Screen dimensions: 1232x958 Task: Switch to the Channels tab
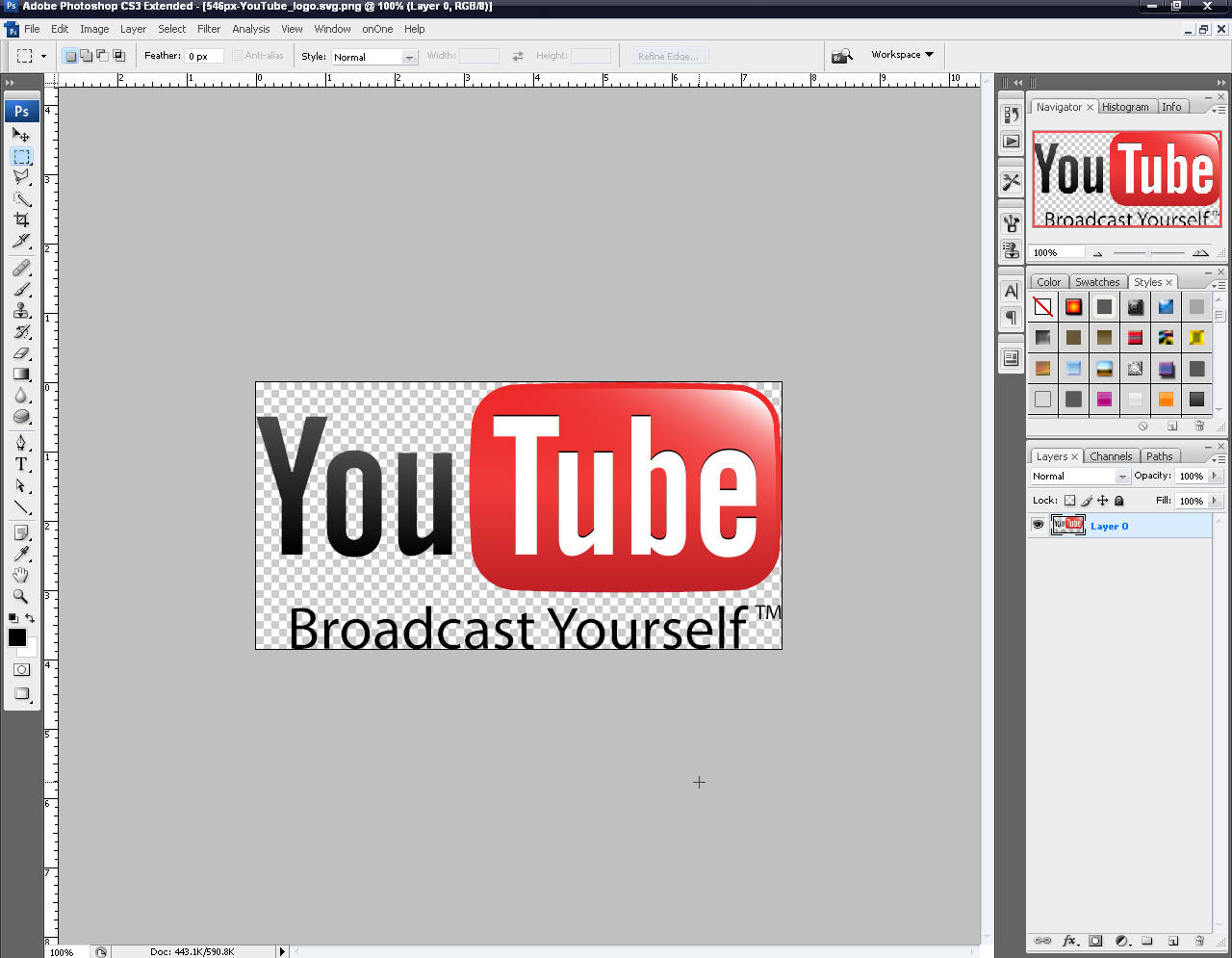[1111, 456]
